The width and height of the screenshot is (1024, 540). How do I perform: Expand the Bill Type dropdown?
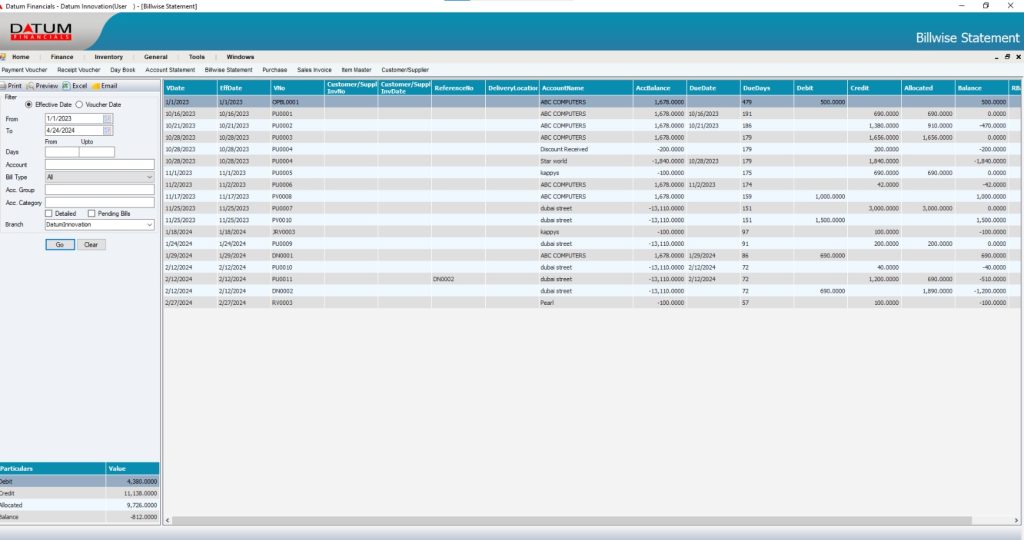tap(149, 177)
